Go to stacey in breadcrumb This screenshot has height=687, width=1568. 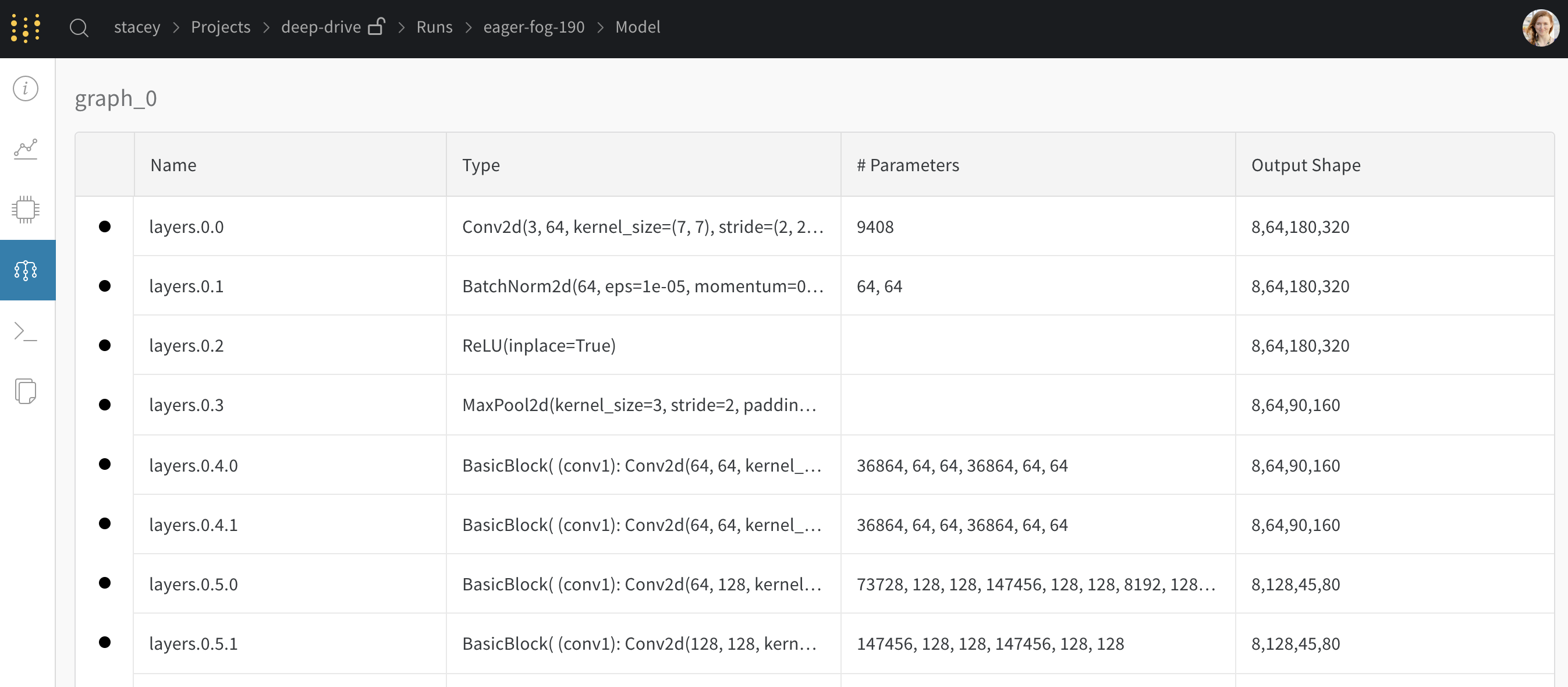pos(137,27)
